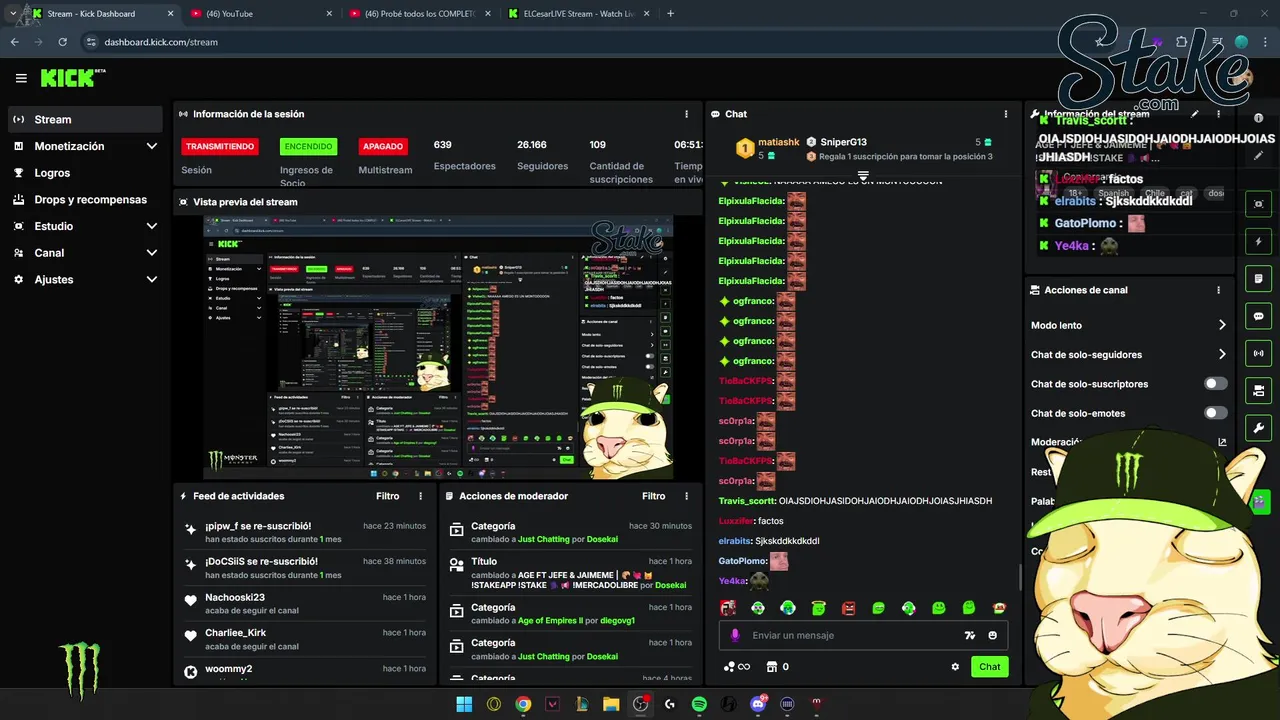Screen dimensions: 1280x720
Task: Open the Chat panel three-dot menu
Action: [x=1006, y=114]
